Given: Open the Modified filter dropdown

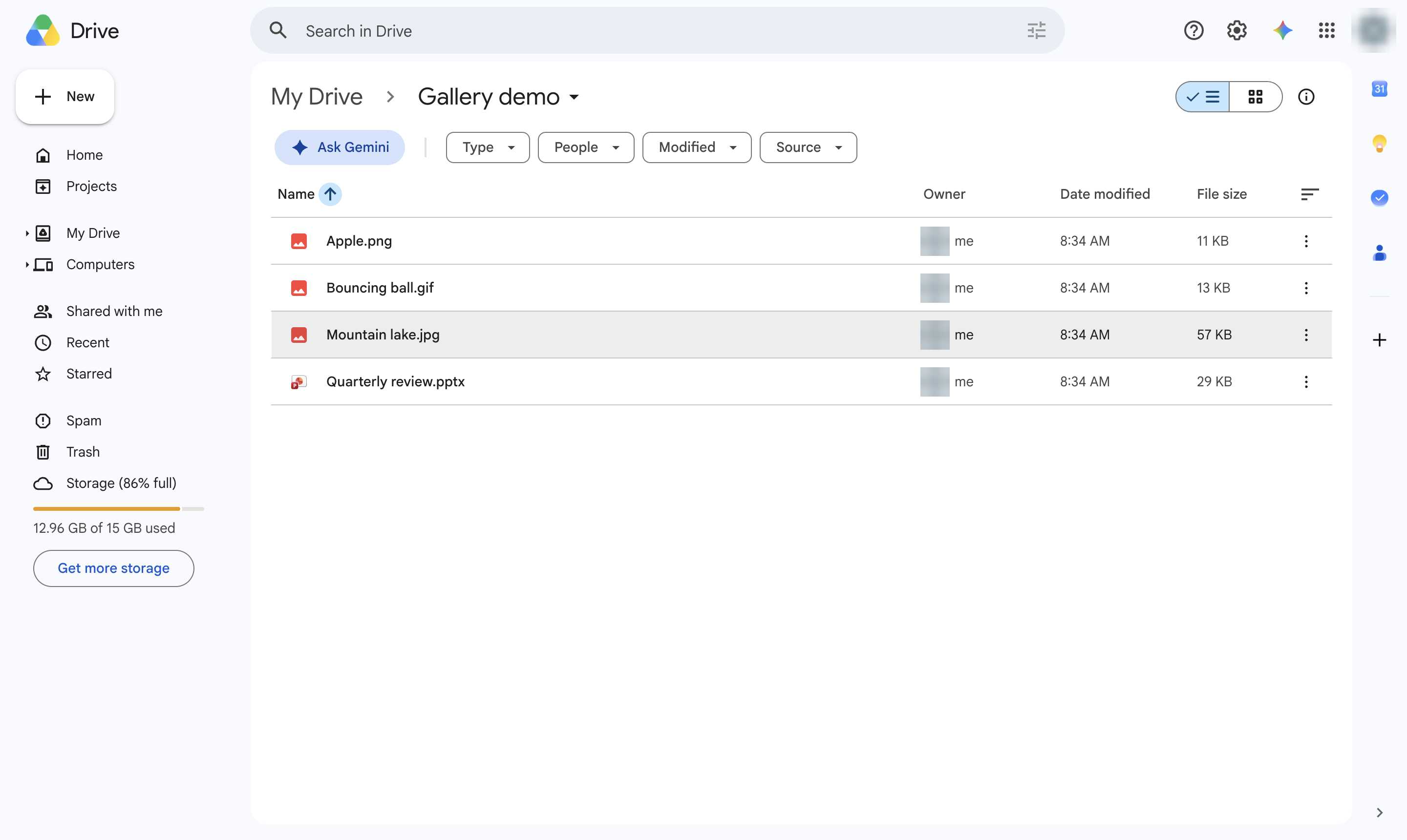Looking at the screenshot, I should (697, 147).
